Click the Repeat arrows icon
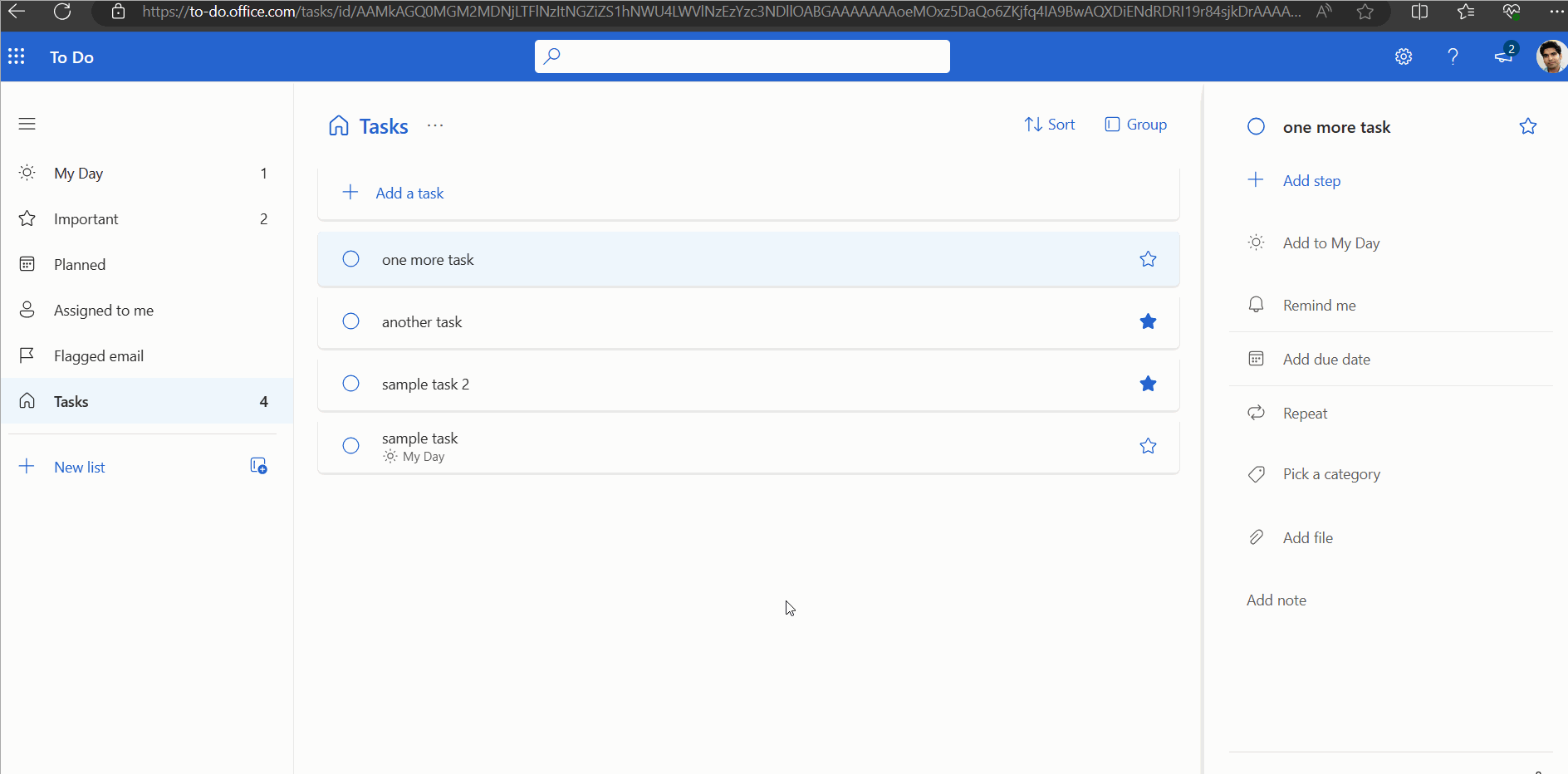This screenshot has height=774, width=1568. click(x=1256, y=413)
